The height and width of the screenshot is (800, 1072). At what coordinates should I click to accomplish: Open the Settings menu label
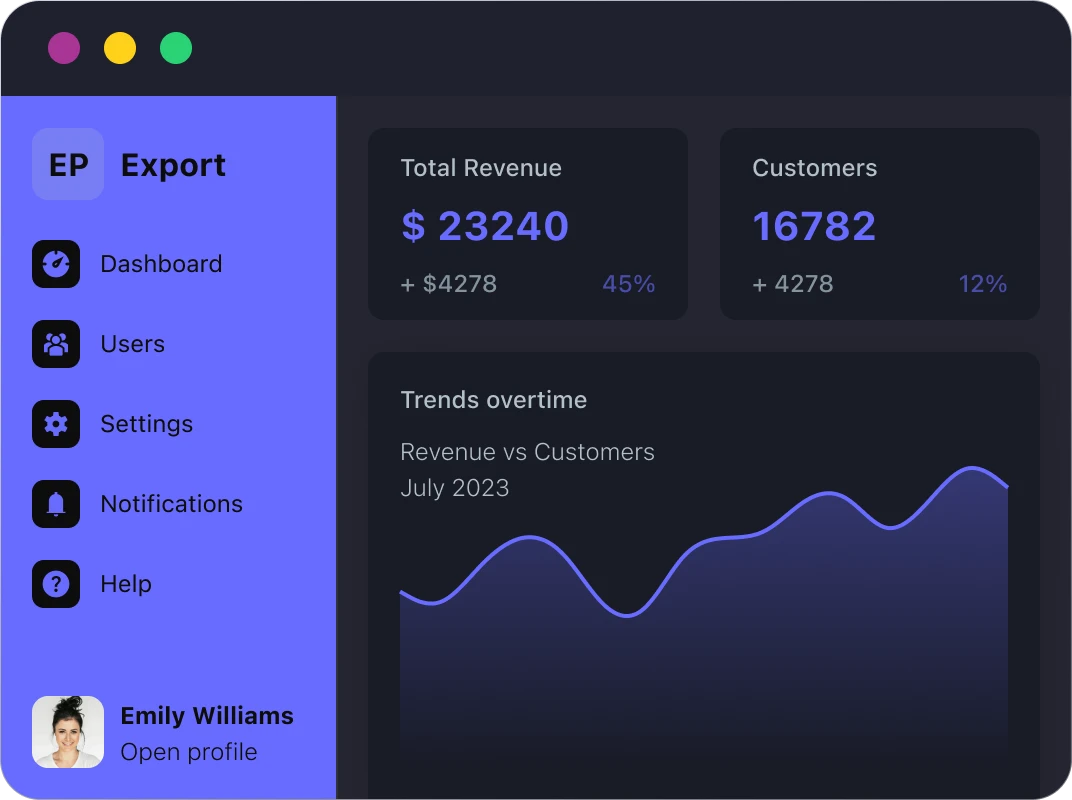click(146, 424)
